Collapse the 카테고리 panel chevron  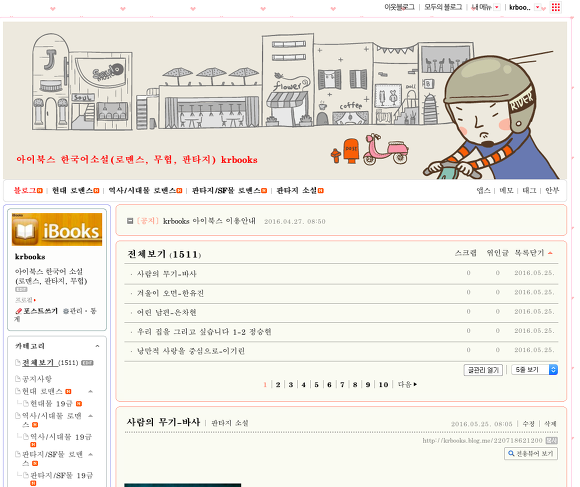pyautogui.click(x=97, y=346)
